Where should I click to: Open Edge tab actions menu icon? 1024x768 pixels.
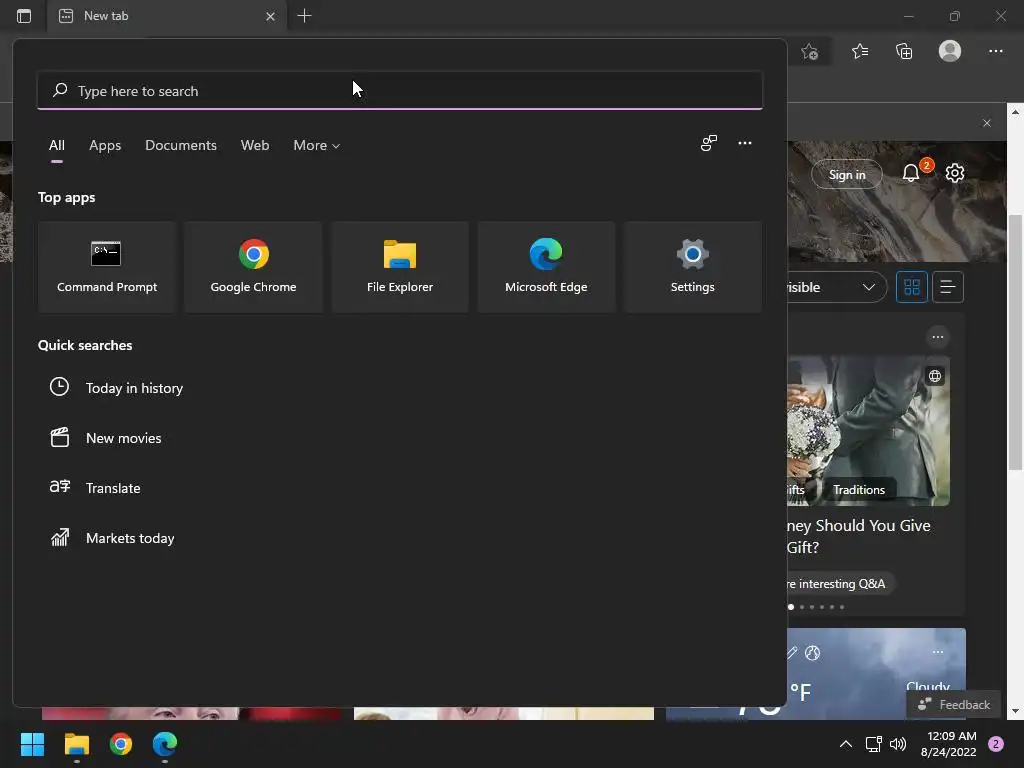pyautogui.click(x=24, y=16)
